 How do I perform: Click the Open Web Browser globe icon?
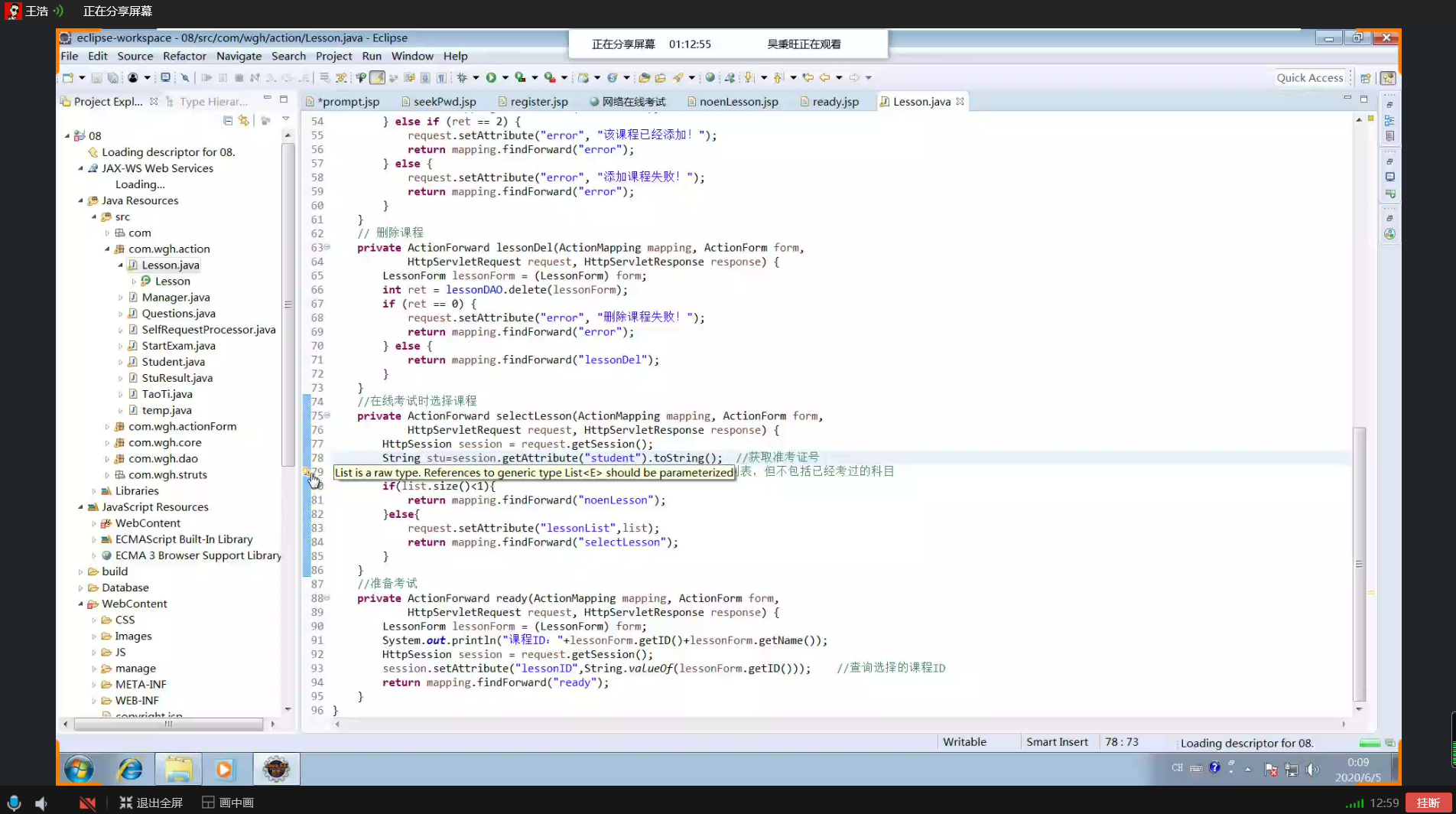coord(710,77)
